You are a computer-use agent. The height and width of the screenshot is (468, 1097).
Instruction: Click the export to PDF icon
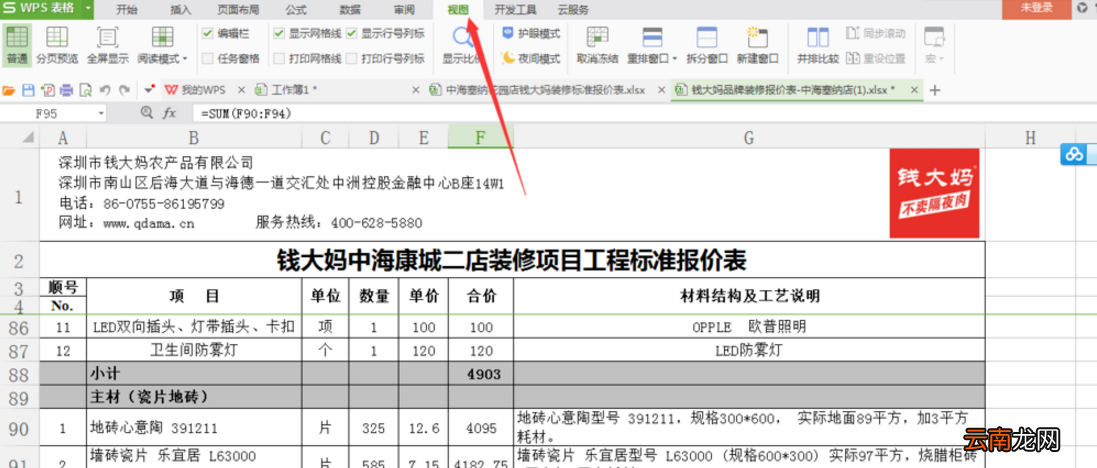pyautogui.click(x=48, y=90)
